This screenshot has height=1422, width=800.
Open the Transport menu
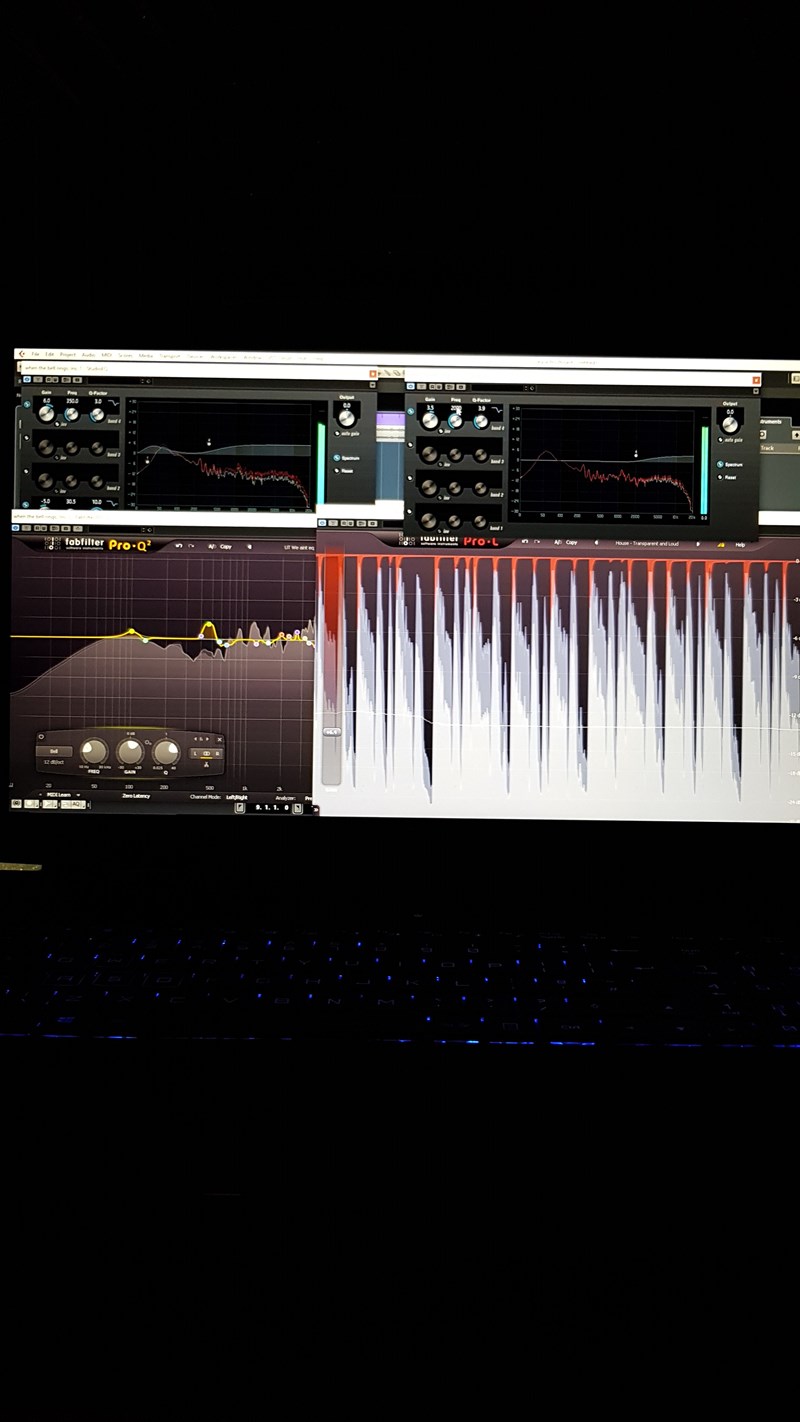(170, 355)
